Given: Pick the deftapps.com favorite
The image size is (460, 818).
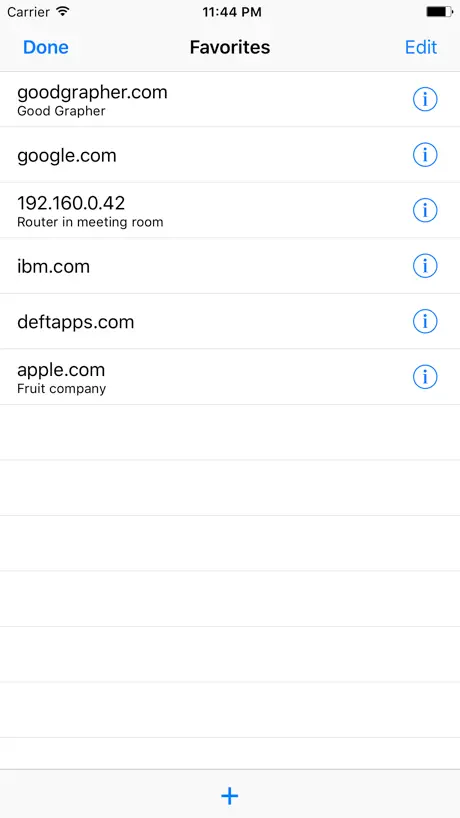Looking at the screenshot, I should point(230,321).
